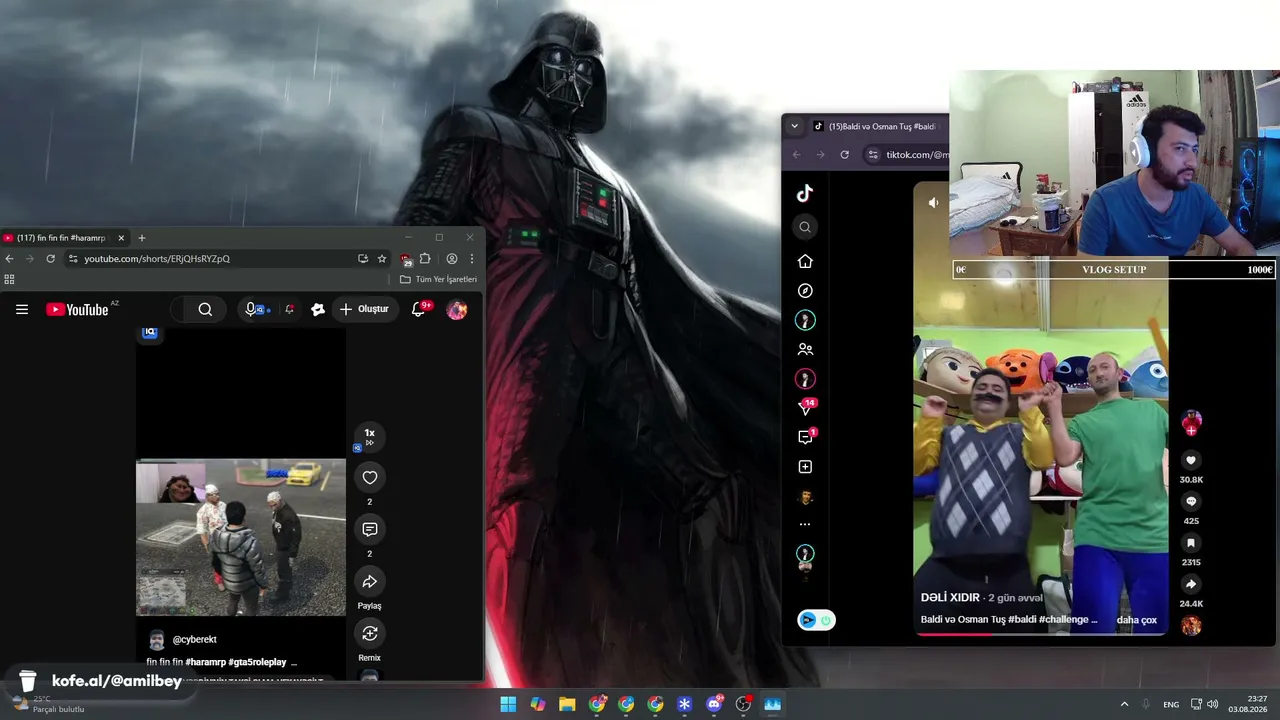Like the YouTube Short with heart
The width and height of the screenshot is (1280, 720).
tap(370, 478)
